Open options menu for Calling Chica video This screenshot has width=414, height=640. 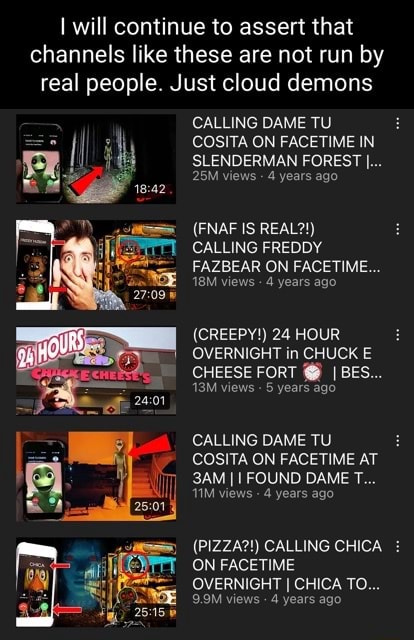[397, 546]
